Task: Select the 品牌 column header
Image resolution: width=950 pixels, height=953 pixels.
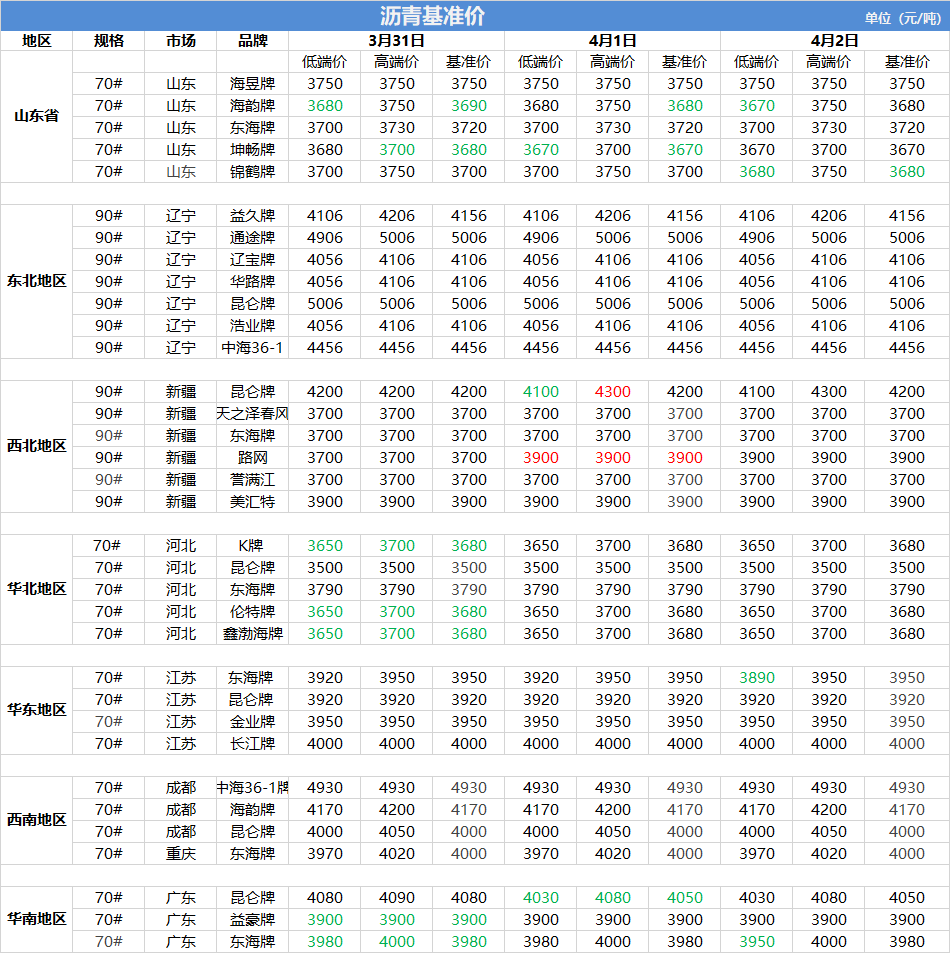Action: click(253, 40)
